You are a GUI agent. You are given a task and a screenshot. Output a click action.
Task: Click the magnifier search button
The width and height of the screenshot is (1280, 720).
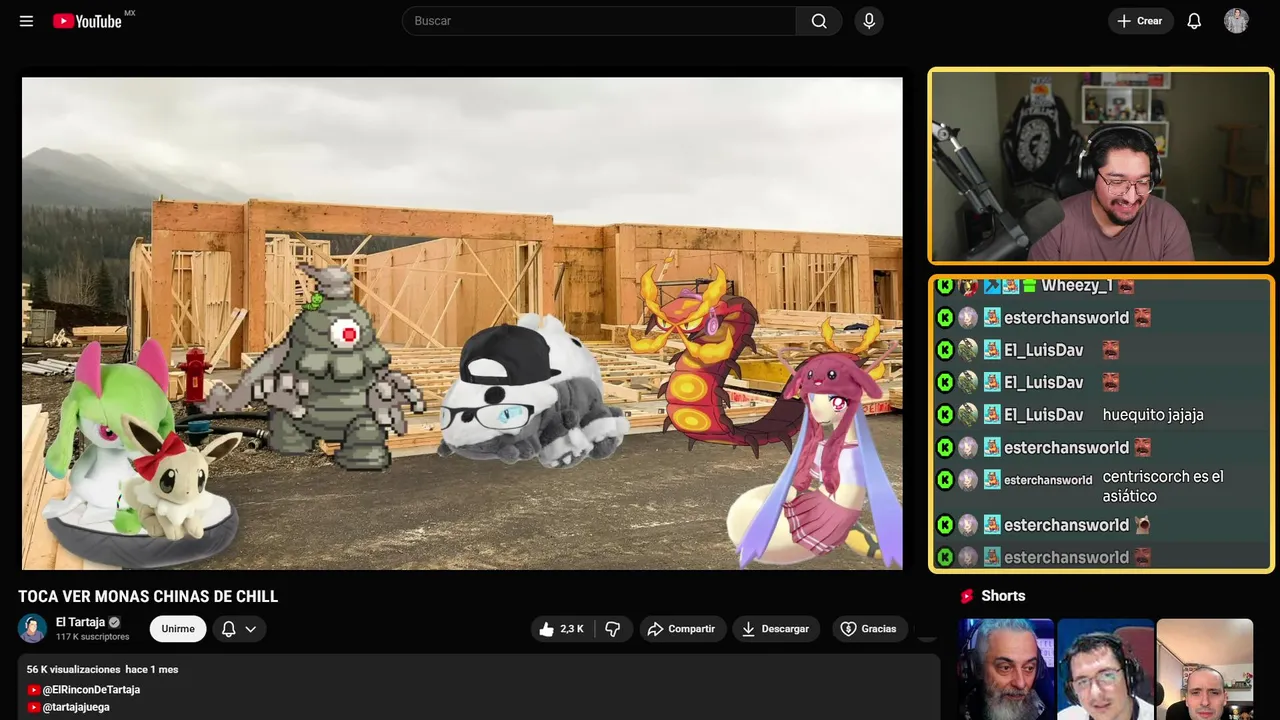[819, 21]
